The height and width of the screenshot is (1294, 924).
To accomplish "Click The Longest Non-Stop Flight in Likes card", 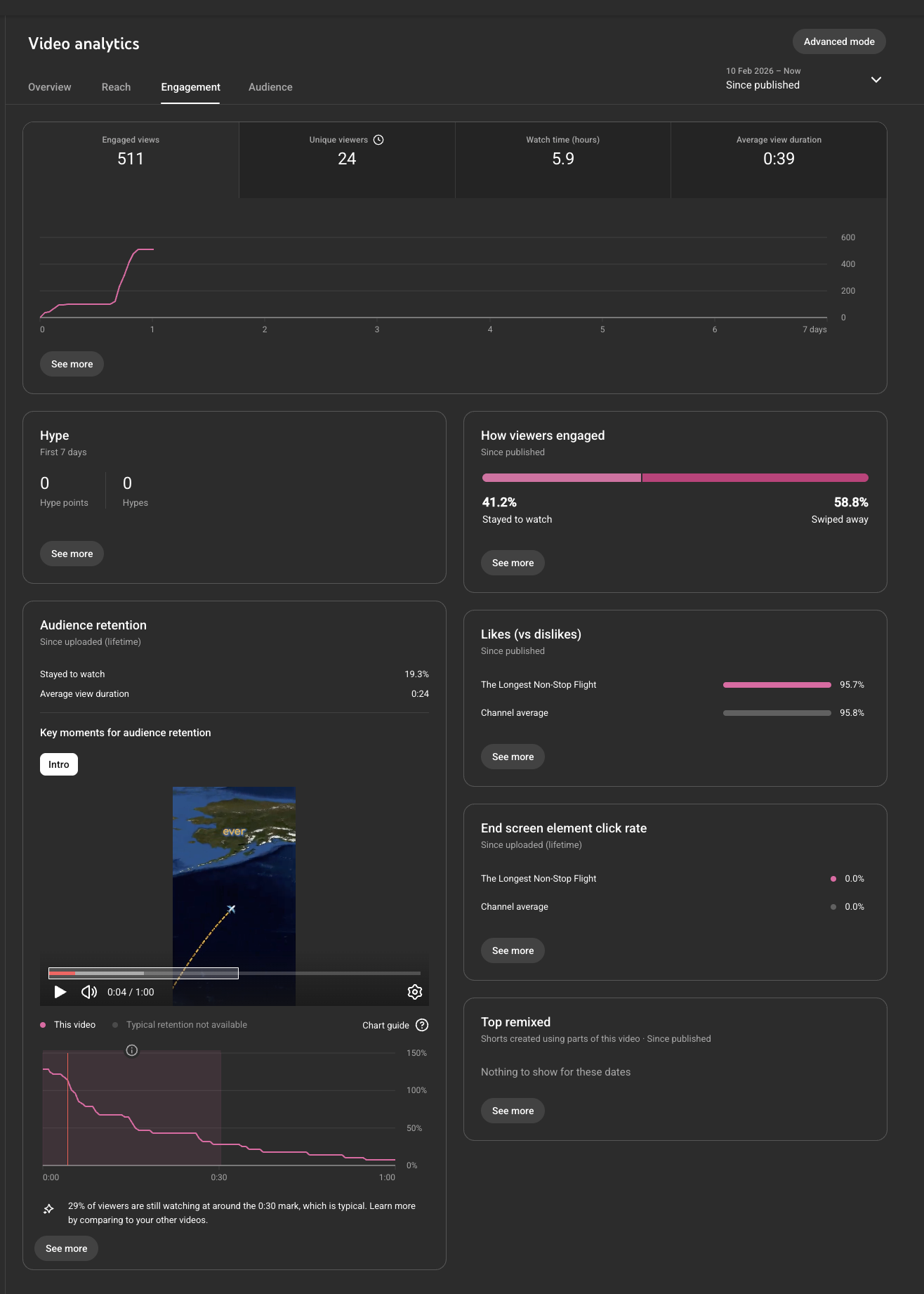I will (x=539, y=685).
